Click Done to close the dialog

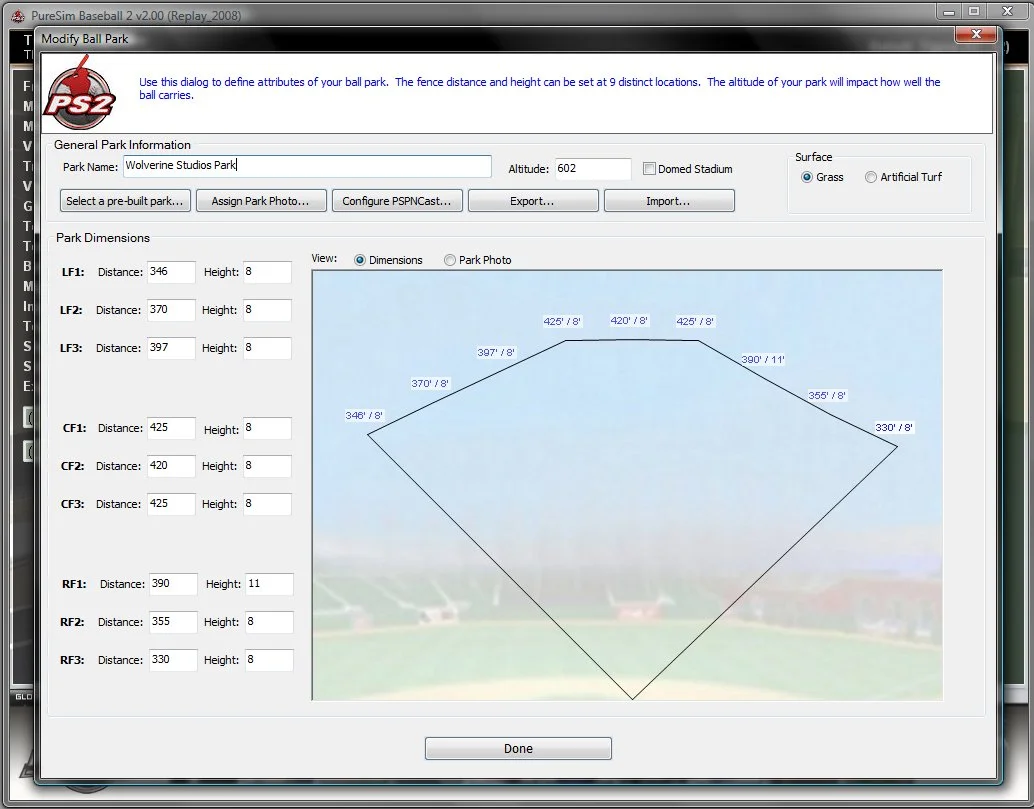tap(518, 747)
